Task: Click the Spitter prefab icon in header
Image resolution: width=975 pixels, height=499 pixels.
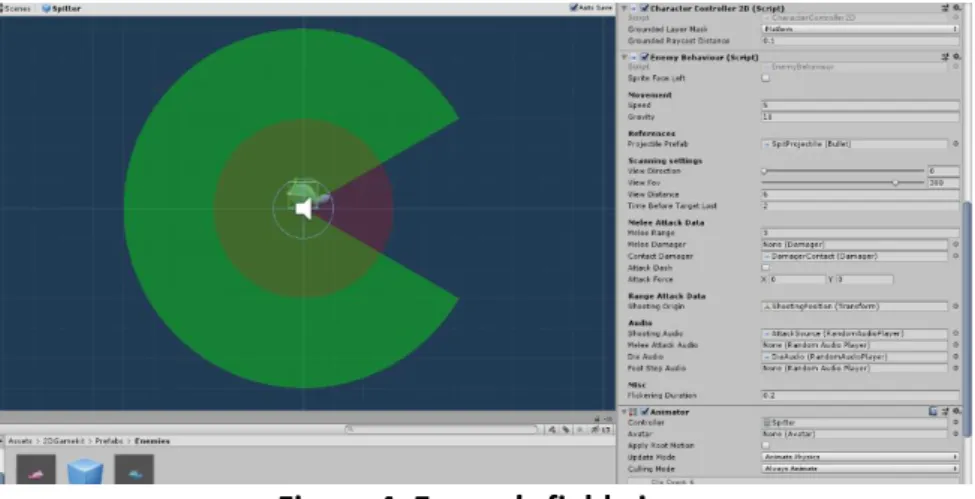Action: [46, 9]
